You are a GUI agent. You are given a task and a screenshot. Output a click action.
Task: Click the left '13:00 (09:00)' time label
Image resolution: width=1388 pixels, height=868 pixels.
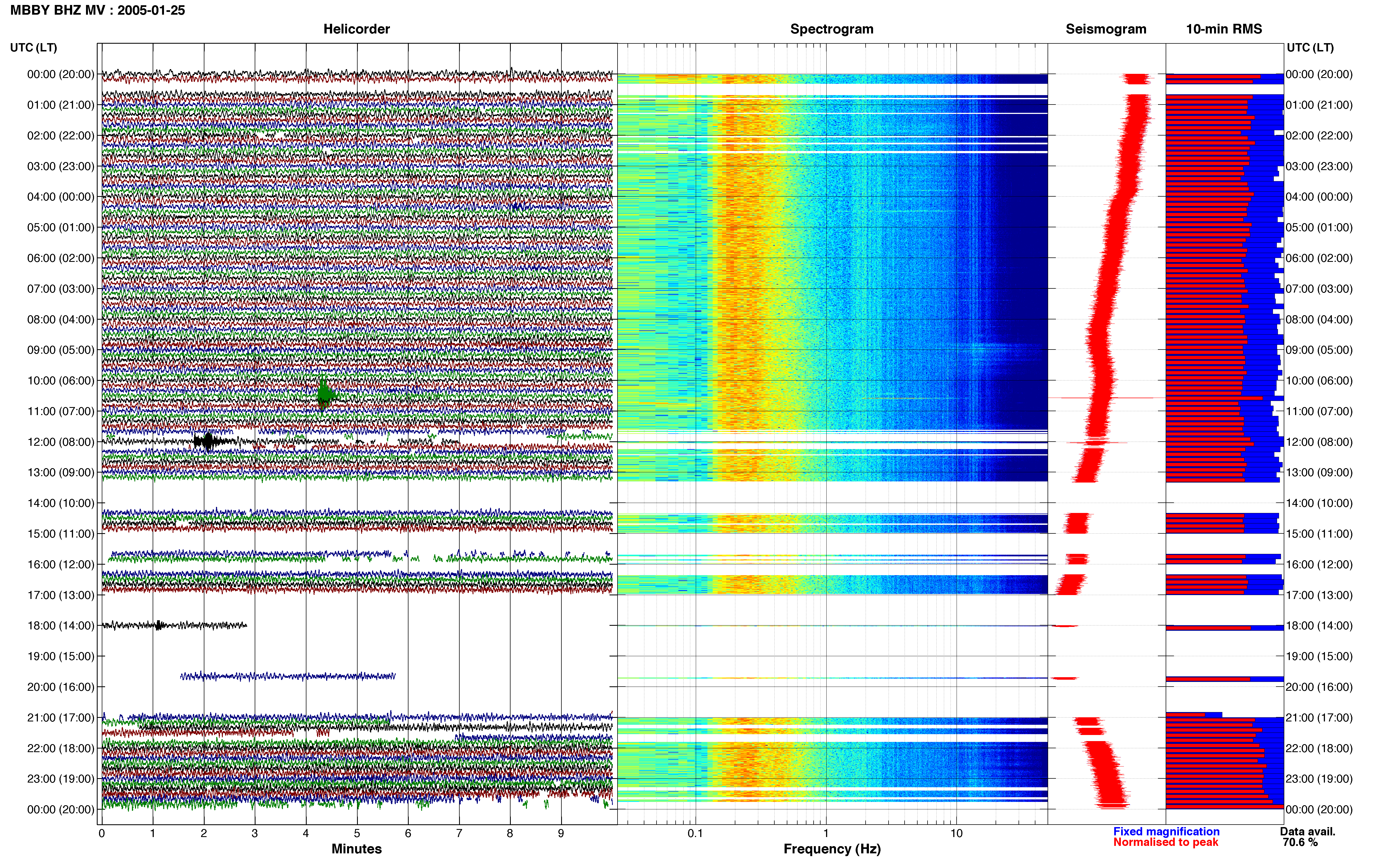[61, 473]
